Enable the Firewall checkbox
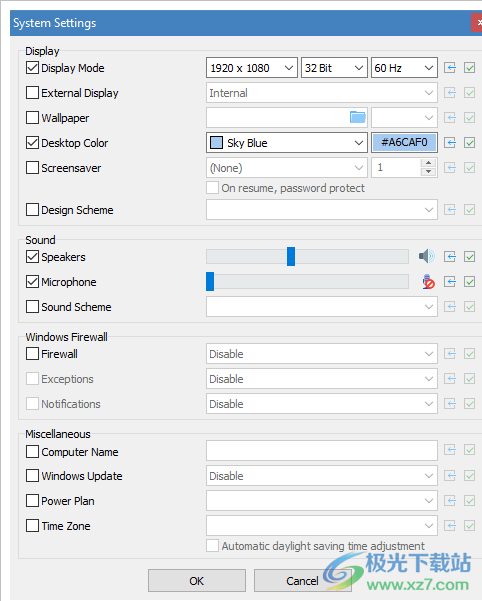 [x=32, y=353]
